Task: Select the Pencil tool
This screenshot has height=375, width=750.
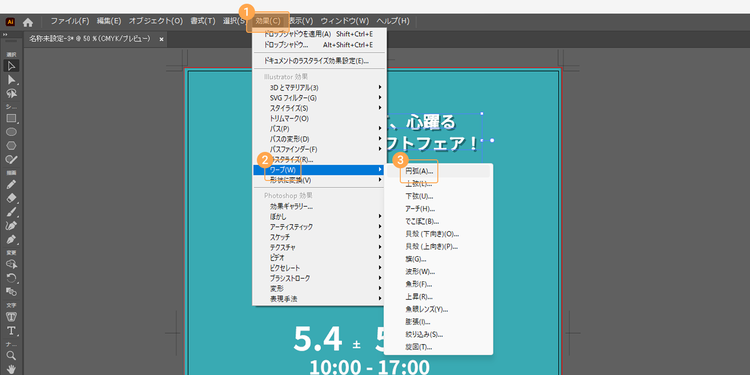Action: point(11,184)
